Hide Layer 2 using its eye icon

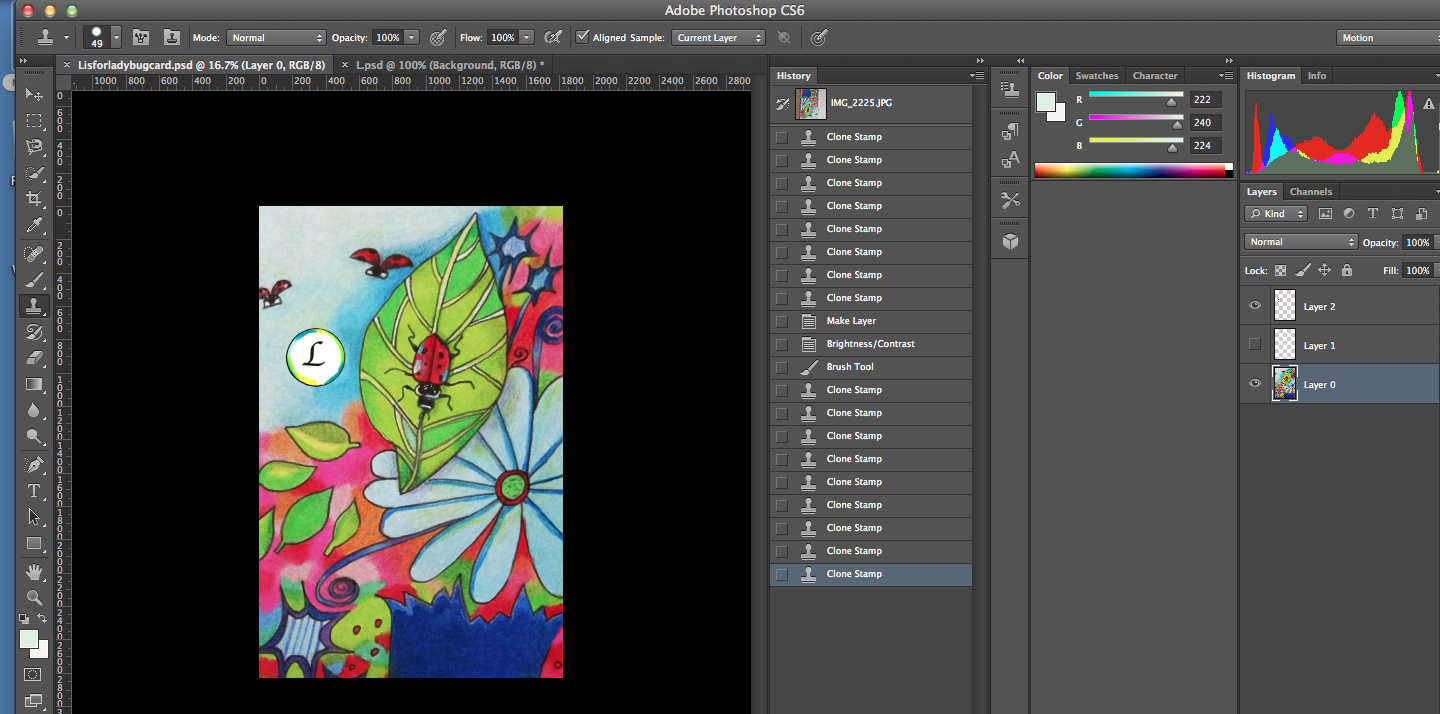tap(1255, 306)
